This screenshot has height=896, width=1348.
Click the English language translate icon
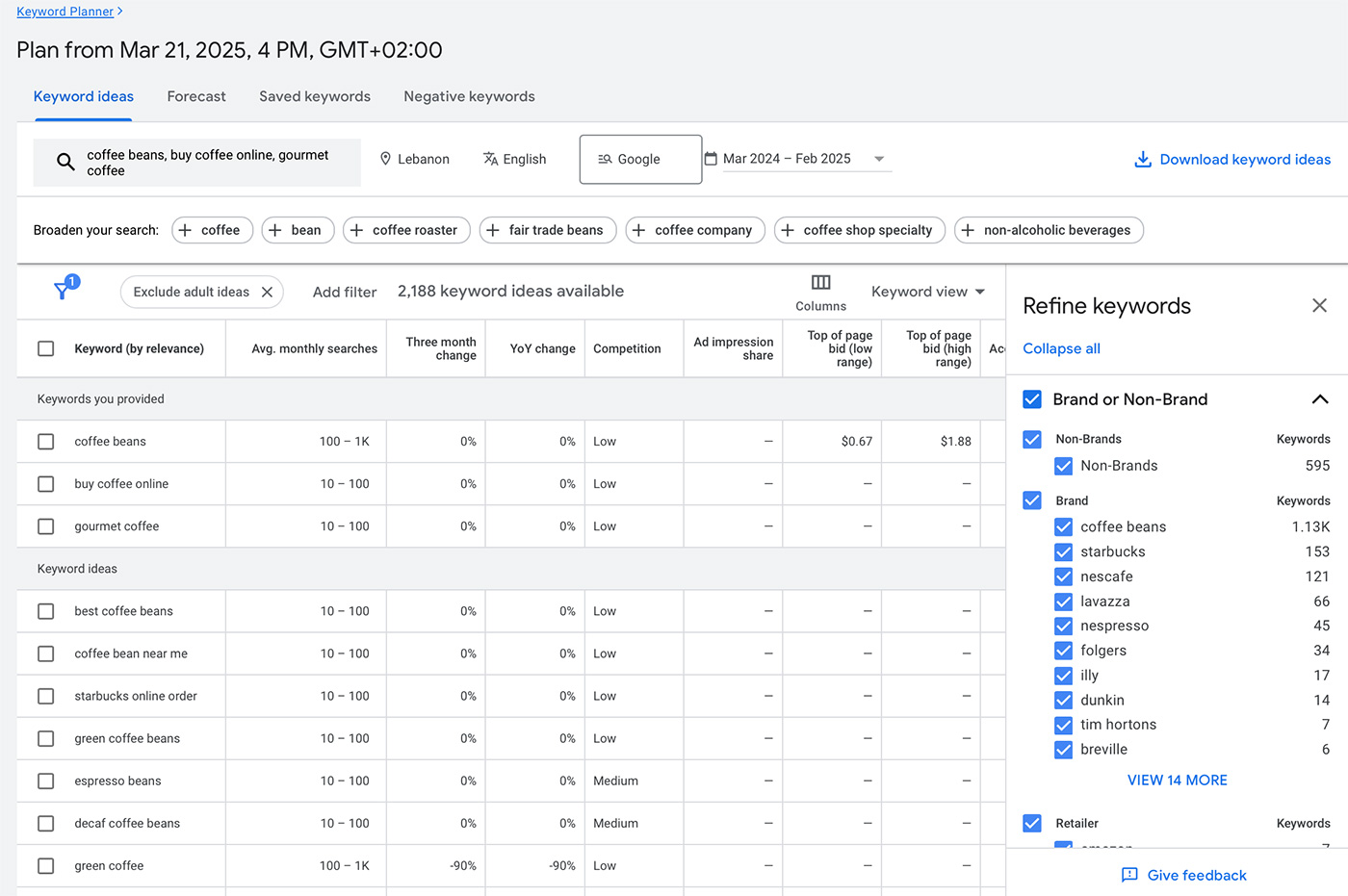point(490,159)
